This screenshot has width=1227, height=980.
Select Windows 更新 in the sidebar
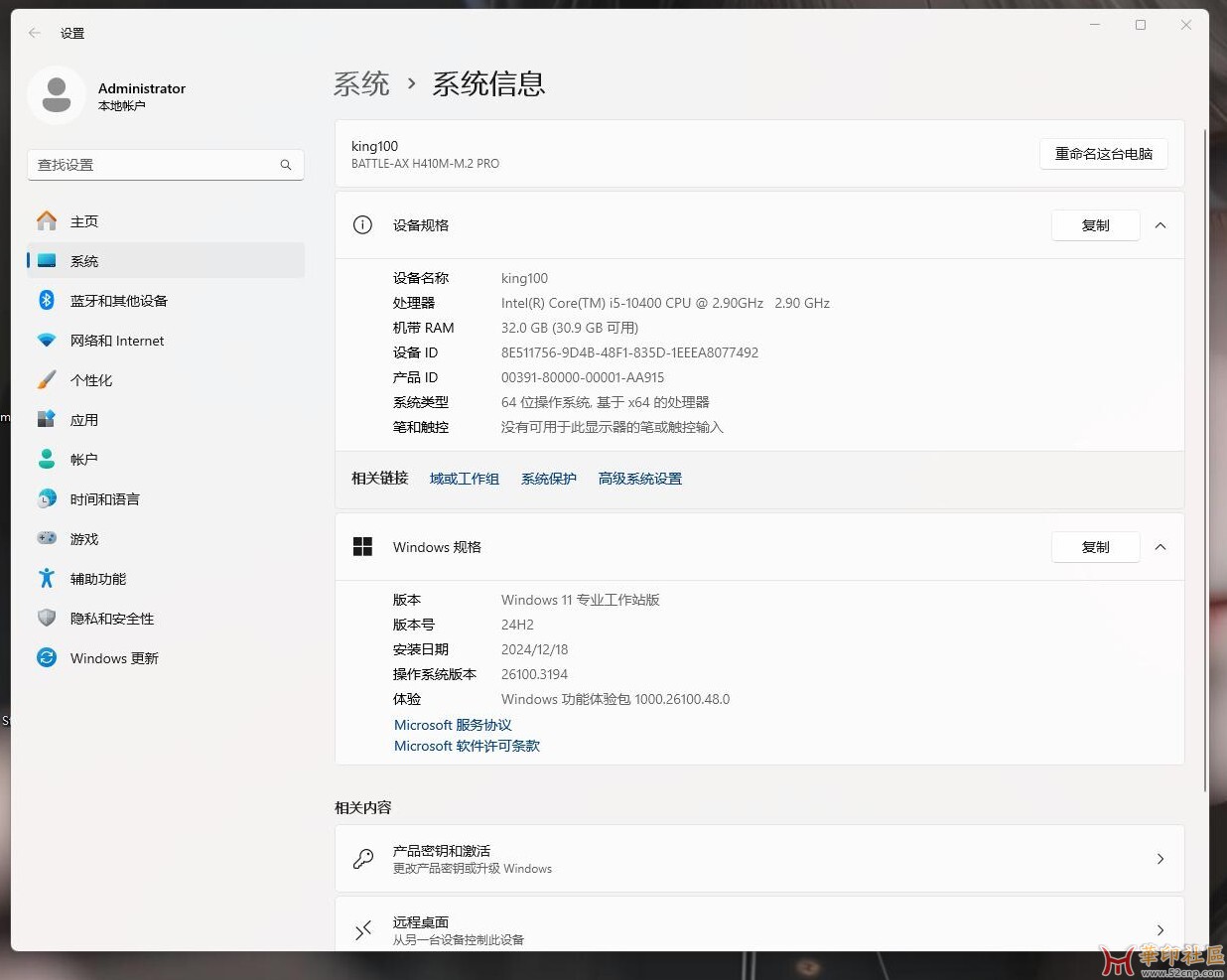(x=166, y=658)
